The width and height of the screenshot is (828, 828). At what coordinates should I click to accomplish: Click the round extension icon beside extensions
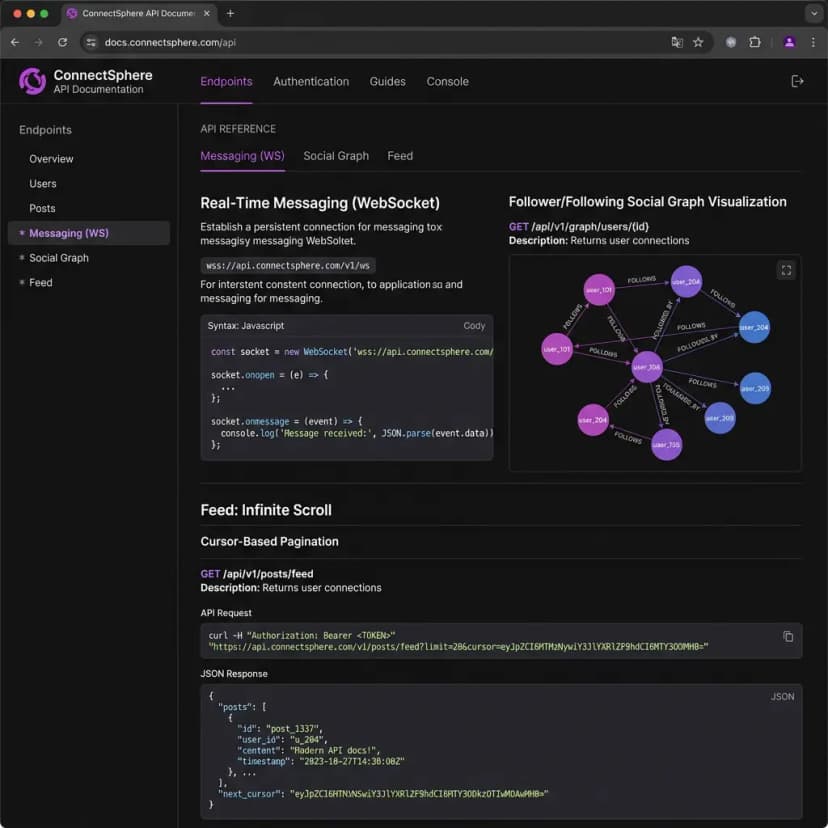pos(731,42)
